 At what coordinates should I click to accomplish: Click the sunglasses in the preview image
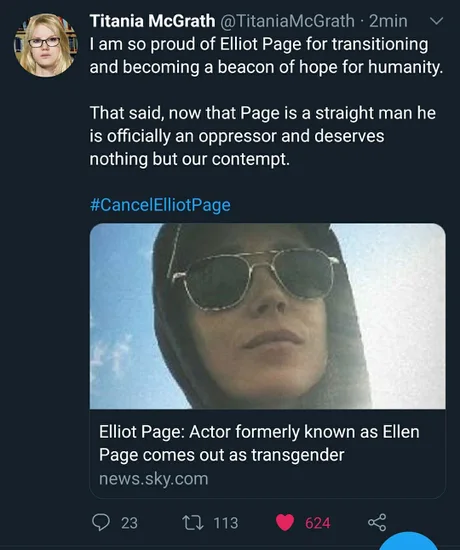tap(254, 278)
